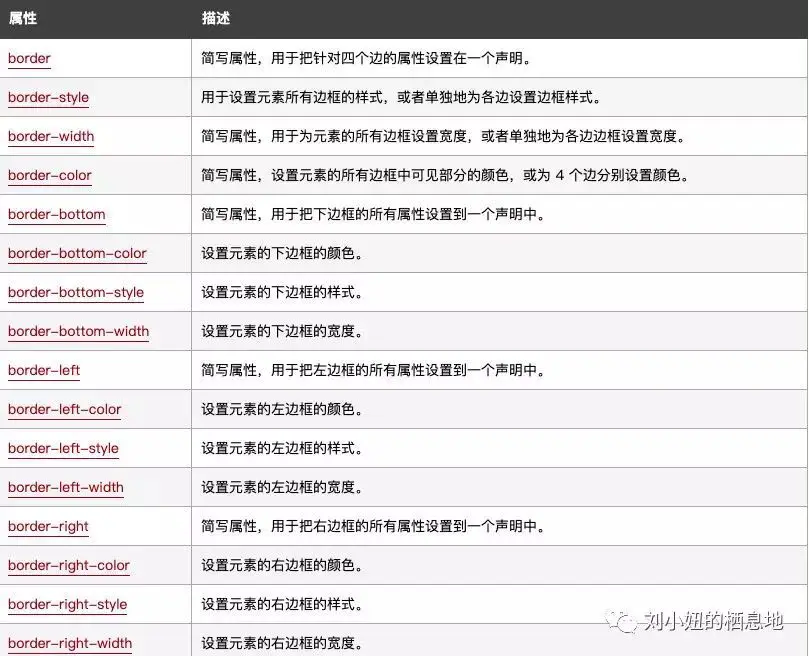
Task: Open the border-left-color link
Action: pyautogui.click(x=64, y=409)
